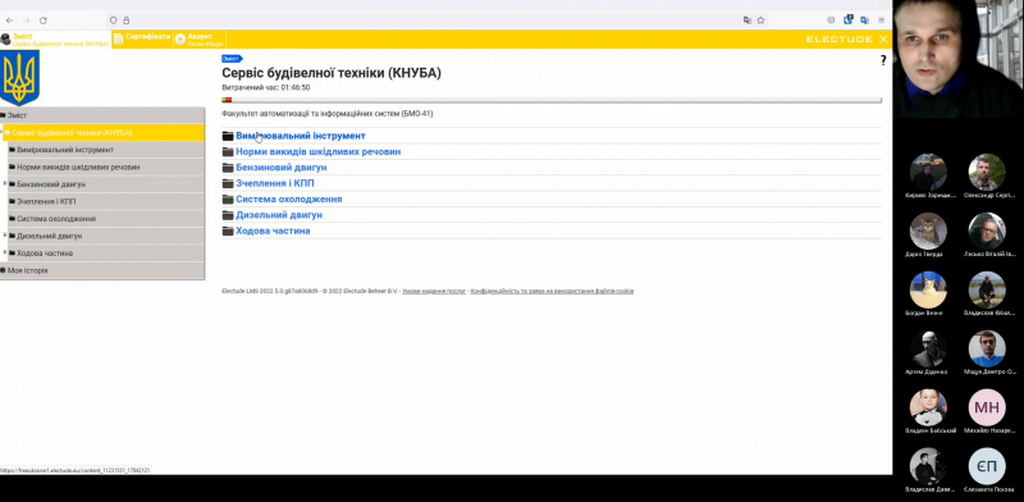Open Система охолодження link
1024x502 pixels.
tap(289, 199)
